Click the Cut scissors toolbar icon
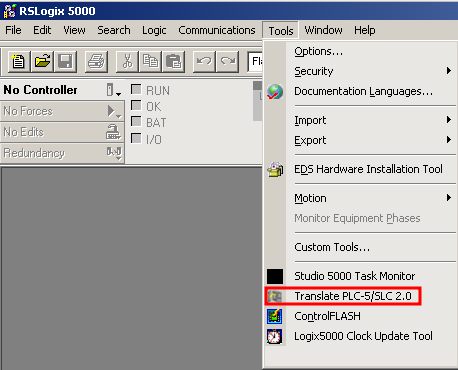The width and height of the screenshot is (458, 370). coord(127,62)
